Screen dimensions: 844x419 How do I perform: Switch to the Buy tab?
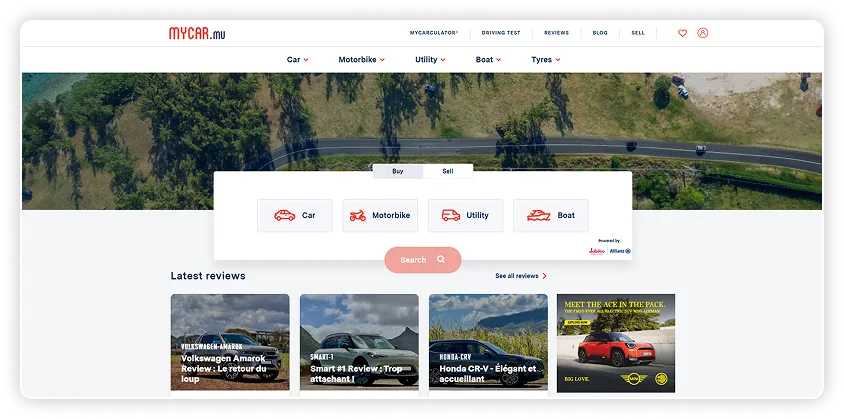click(397, 171)
